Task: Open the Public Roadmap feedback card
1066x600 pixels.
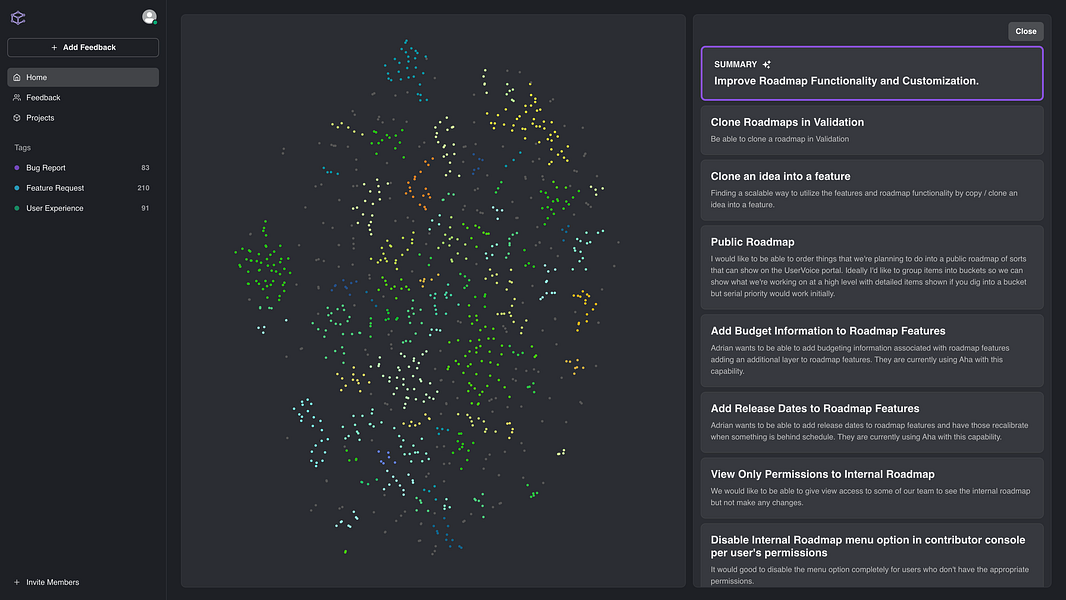Action: pos(872,267)
